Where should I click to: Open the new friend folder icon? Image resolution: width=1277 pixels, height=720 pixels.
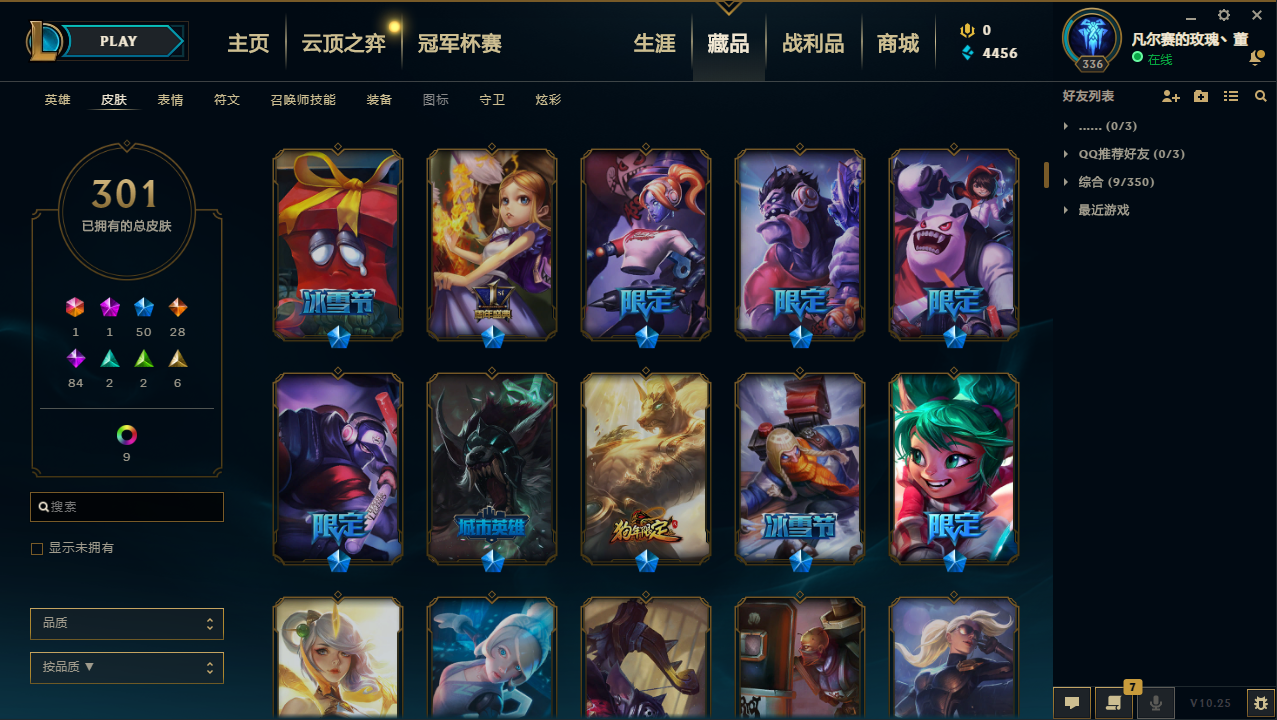coord(1201,96)
